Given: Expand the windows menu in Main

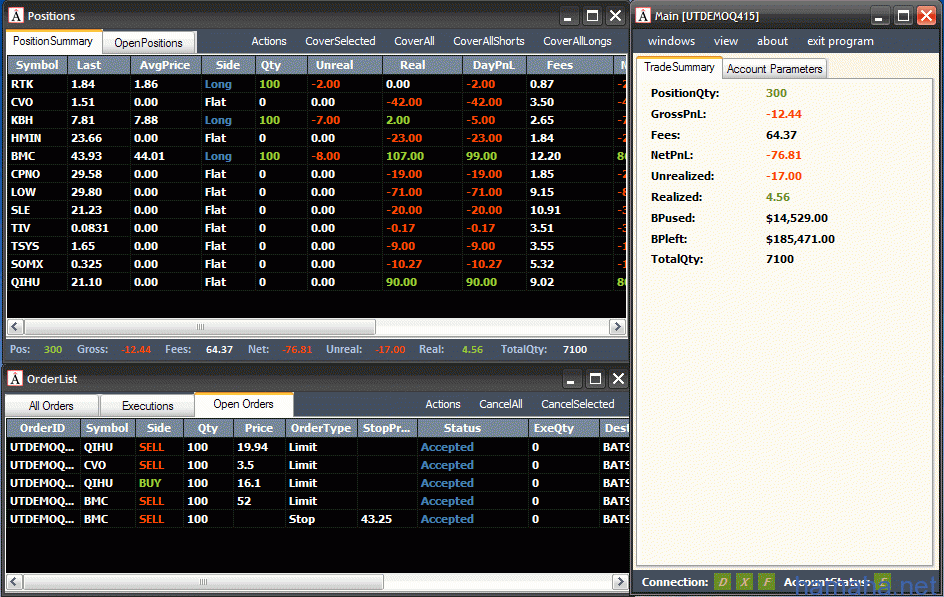Looking at the screenshot, I should click(x=671, y=42).
